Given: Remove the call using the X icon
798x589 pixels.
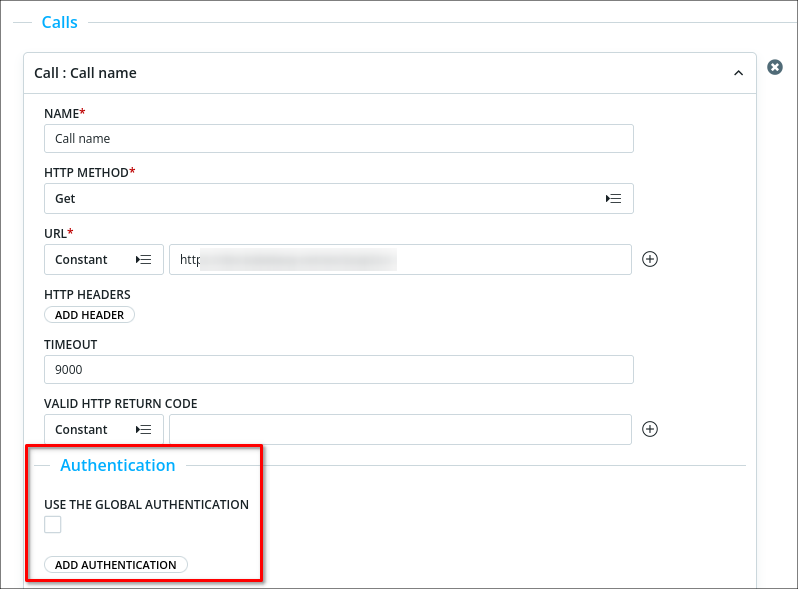Looking at the screenshot, I should pos(774,67).
